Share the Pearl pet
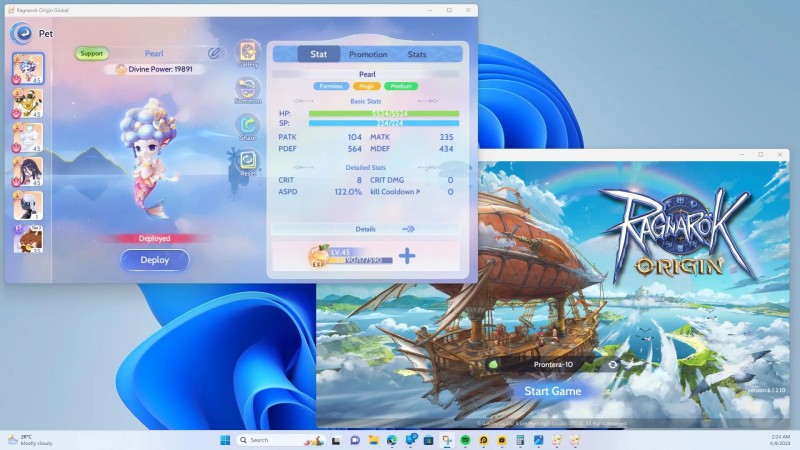This screenshot has width=800, height=450. coord(247,127)
